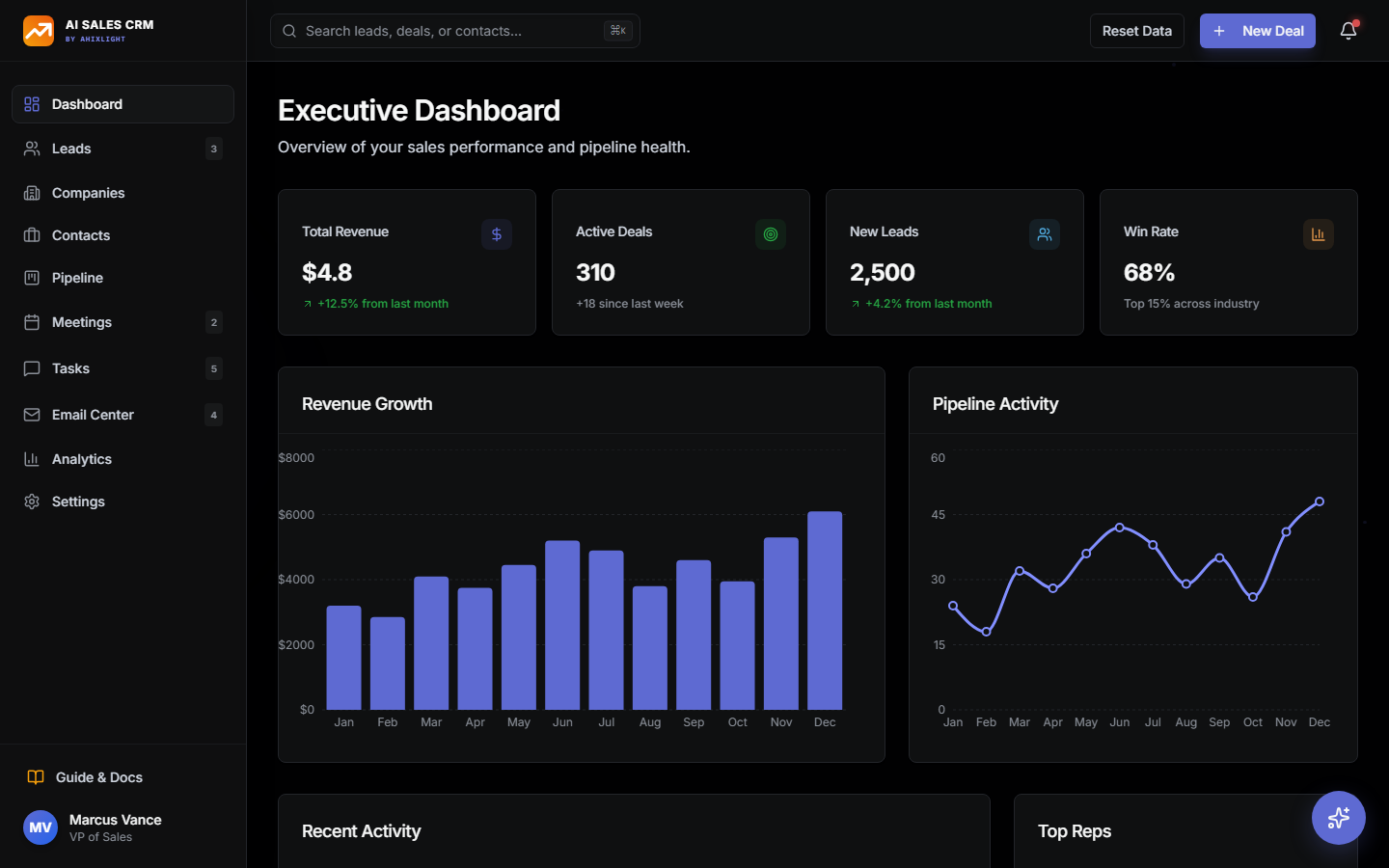Click the Dec bar in Revenue Growth chart
This screenshot has height=868, width=1389.
825,610
